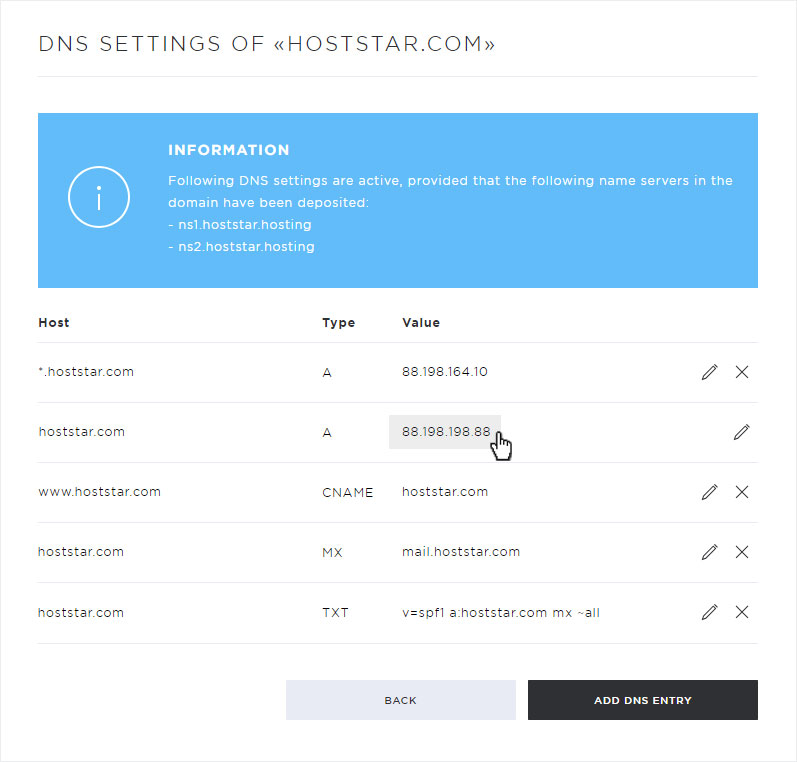The image size is (797, 762).
Task: Select the highlighted value 88.198.198.88
Action: (x=445, y=432)
